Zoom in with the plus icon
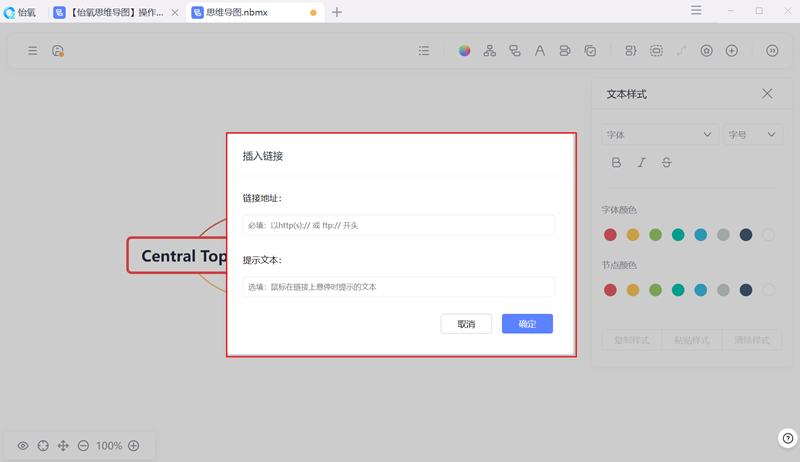The width and height of the screenshot is (800, 462). click(134, 446)
